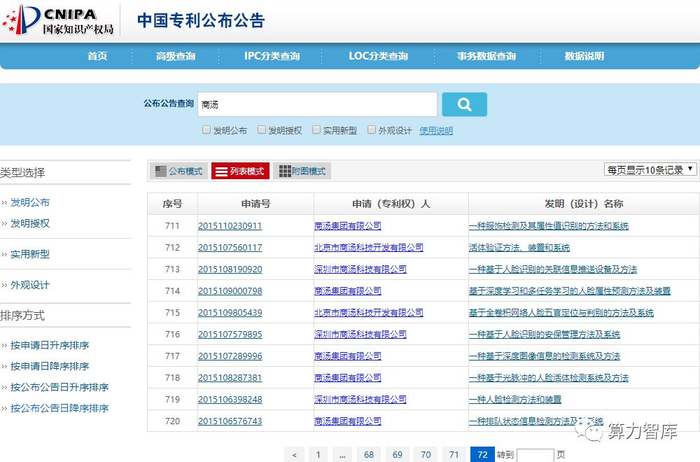The width and height of the screenshot is (700, 462).
Task: Switch to 列表模式 view
Action: (239, 171)
